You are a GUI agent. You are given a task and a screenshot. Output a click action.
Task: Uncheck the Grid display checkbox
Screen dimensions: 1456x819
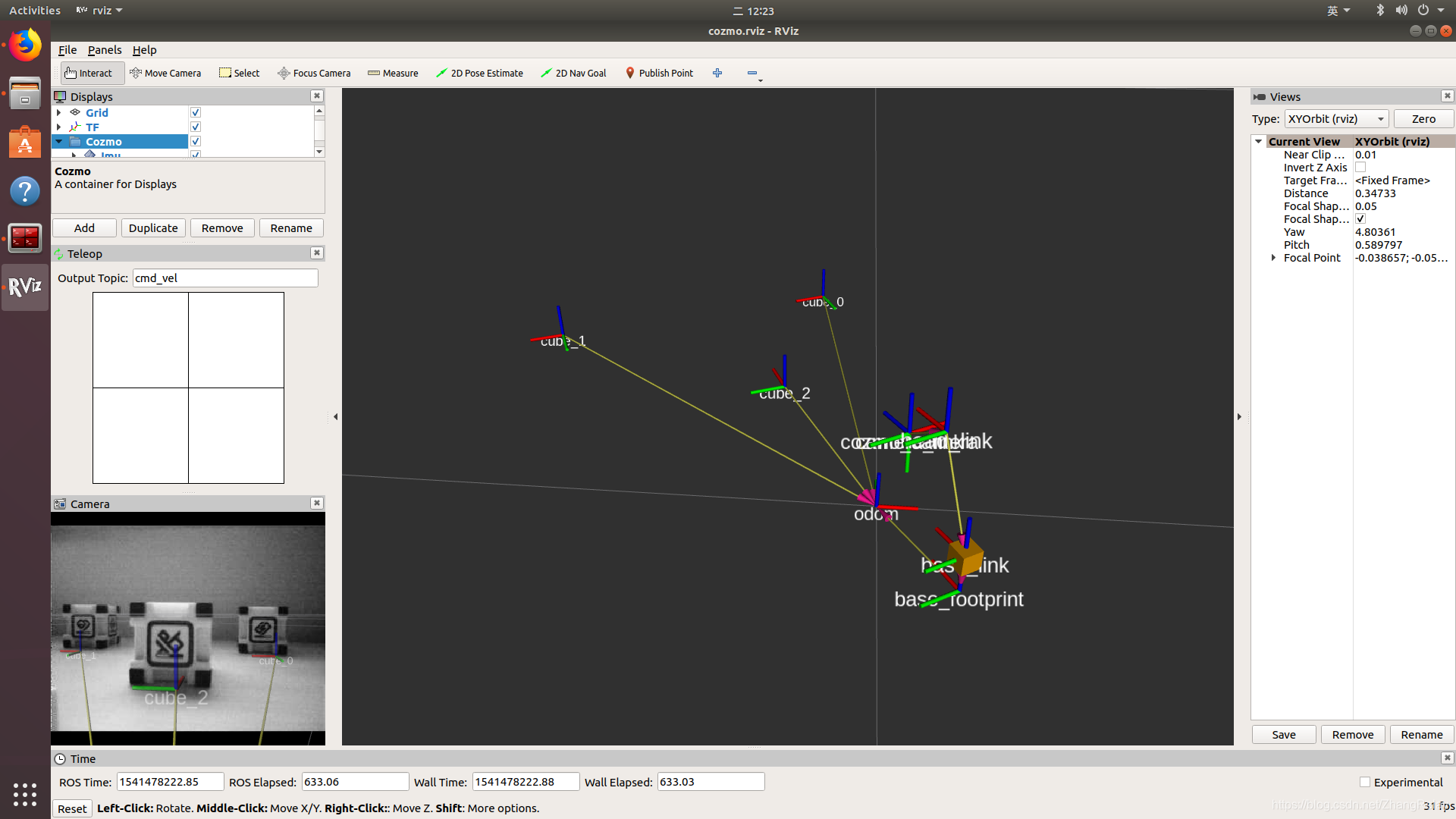point(196,112)
